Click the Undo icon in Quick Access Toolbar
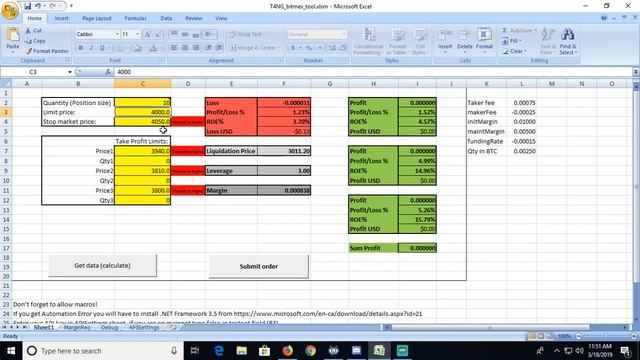 [x=38, y=6]
